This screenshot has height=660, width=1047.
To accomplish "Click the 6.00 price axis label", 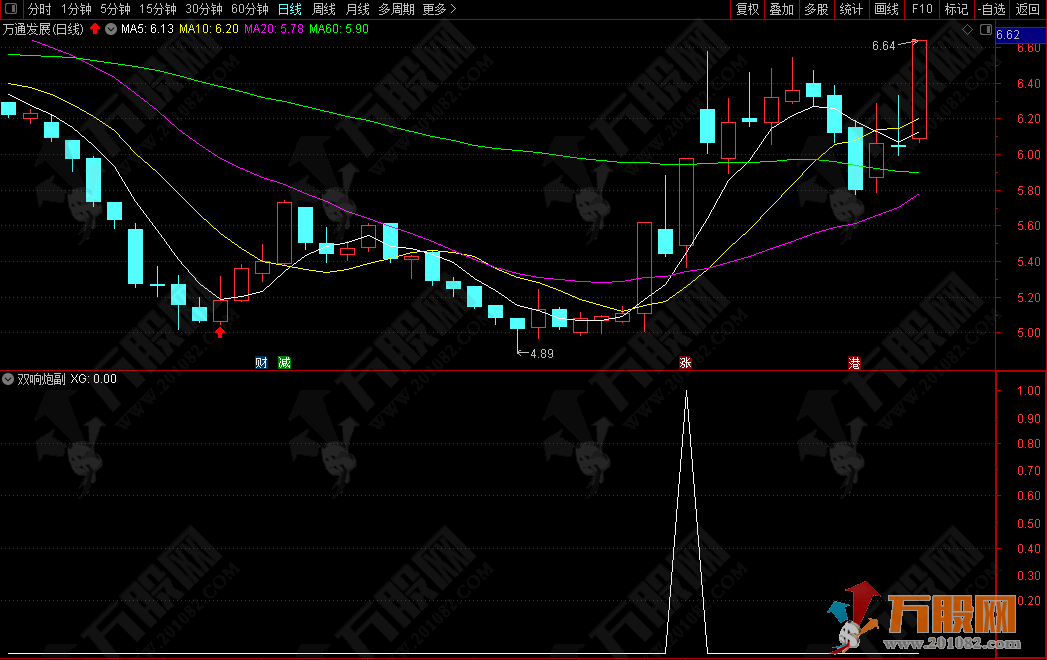I will [1028, 154].
